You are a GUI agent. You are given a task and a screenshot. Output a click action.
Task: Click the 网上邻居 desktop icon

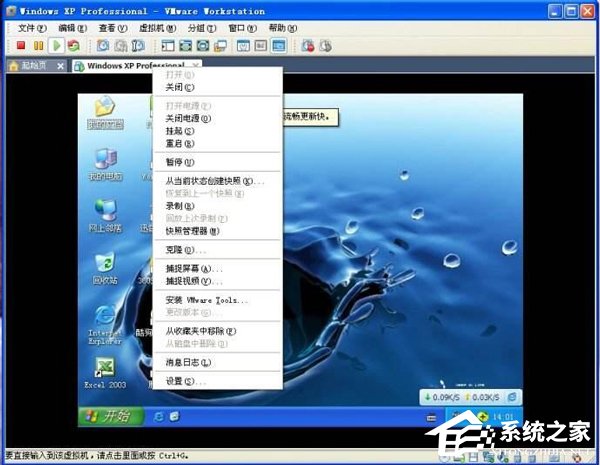click(105, 216)
